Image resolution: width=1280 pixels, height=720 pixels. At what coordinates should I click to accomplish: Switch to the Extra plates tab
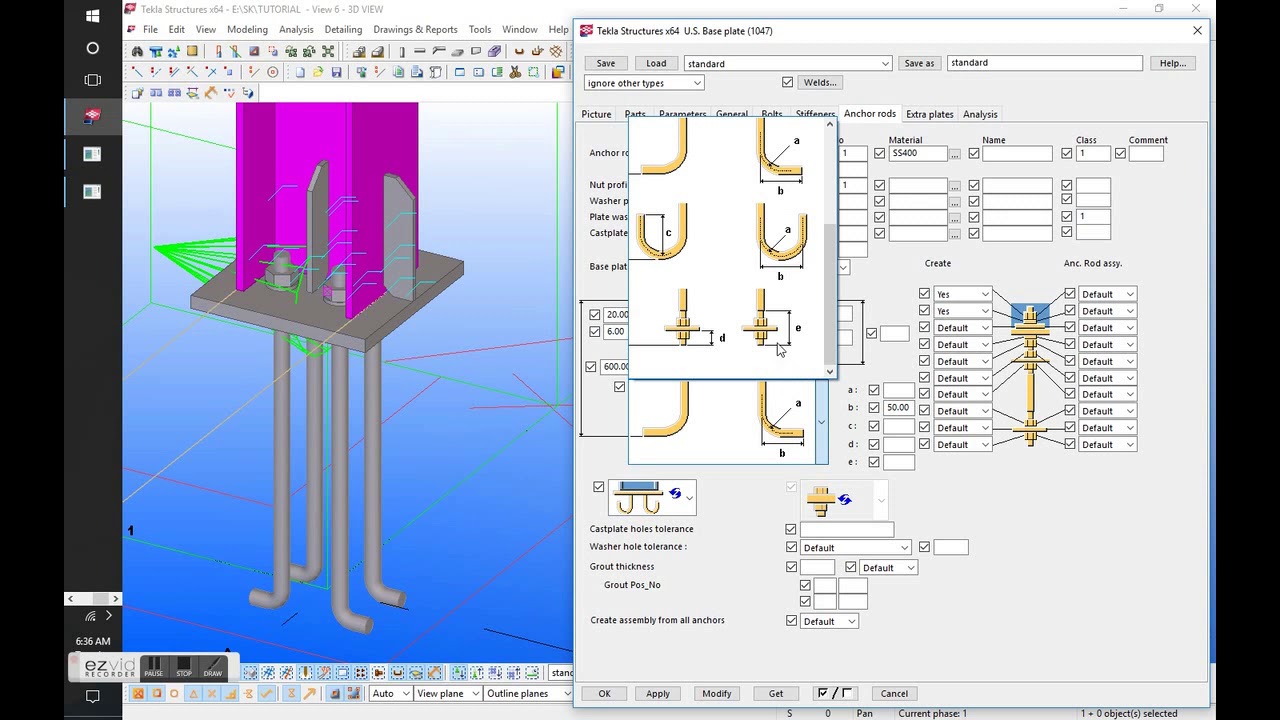(x=930, y=114)
